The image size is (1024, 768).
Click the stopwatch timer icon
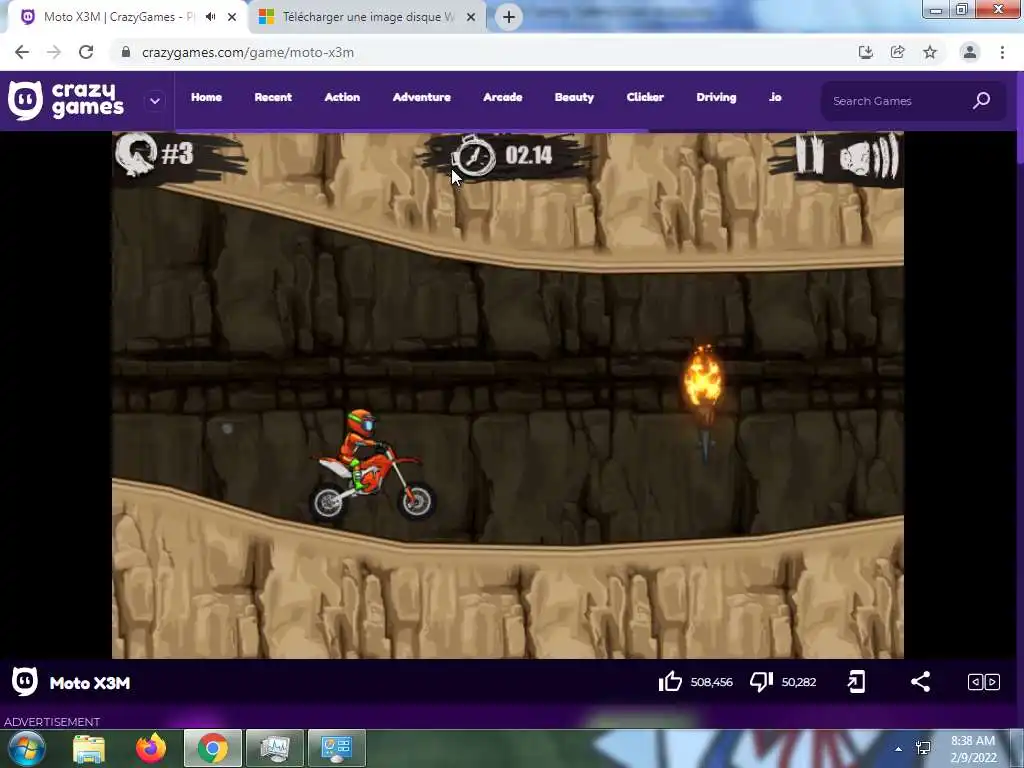(x=474, y=155)
